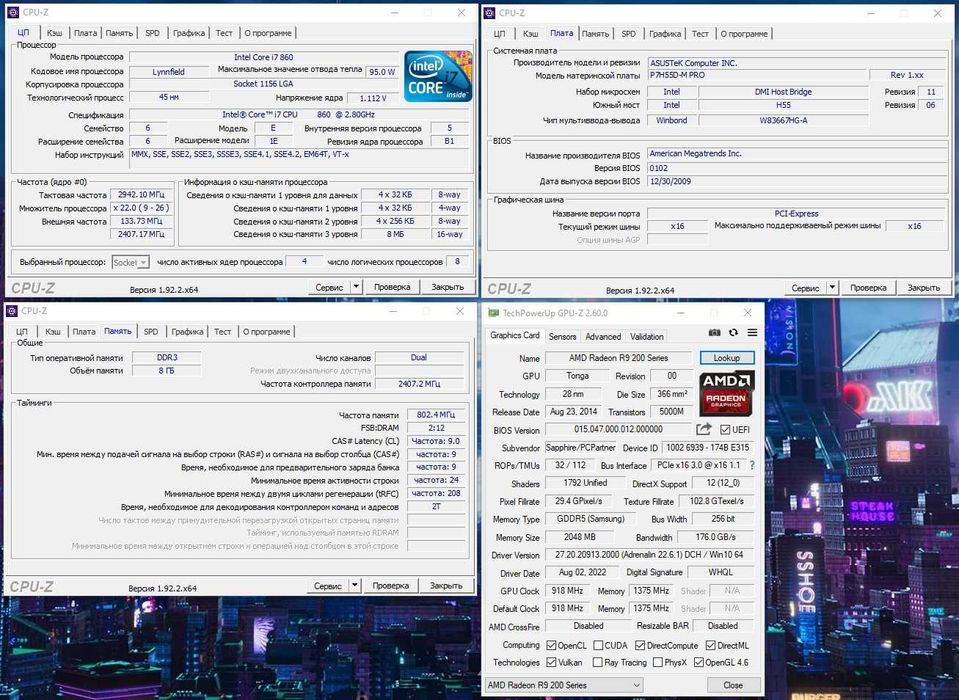Toggle the Vulkan checkbox
959x700 pixels.
click(551, 663)
